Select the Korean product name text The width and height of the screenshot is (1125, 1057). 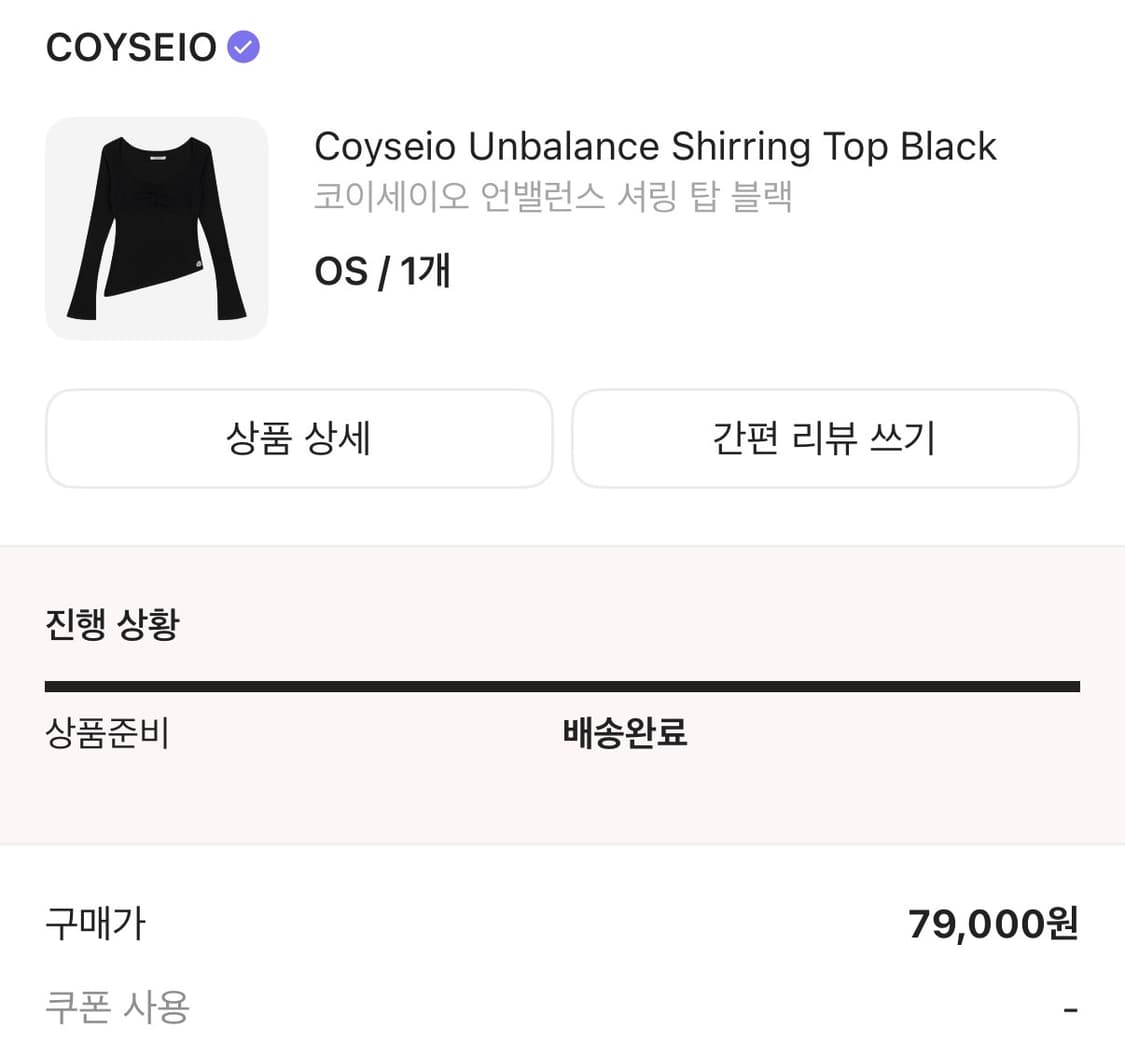(555, 198)
